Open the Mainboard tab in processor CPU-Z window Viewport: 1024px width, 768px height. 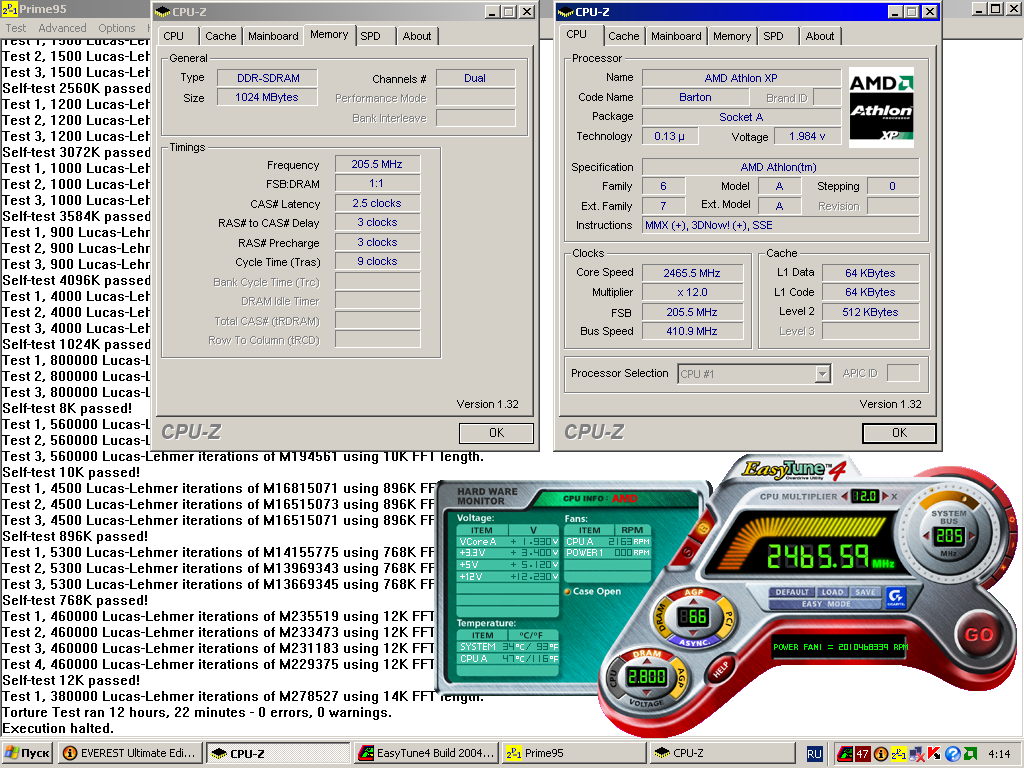tap(675, 36)
